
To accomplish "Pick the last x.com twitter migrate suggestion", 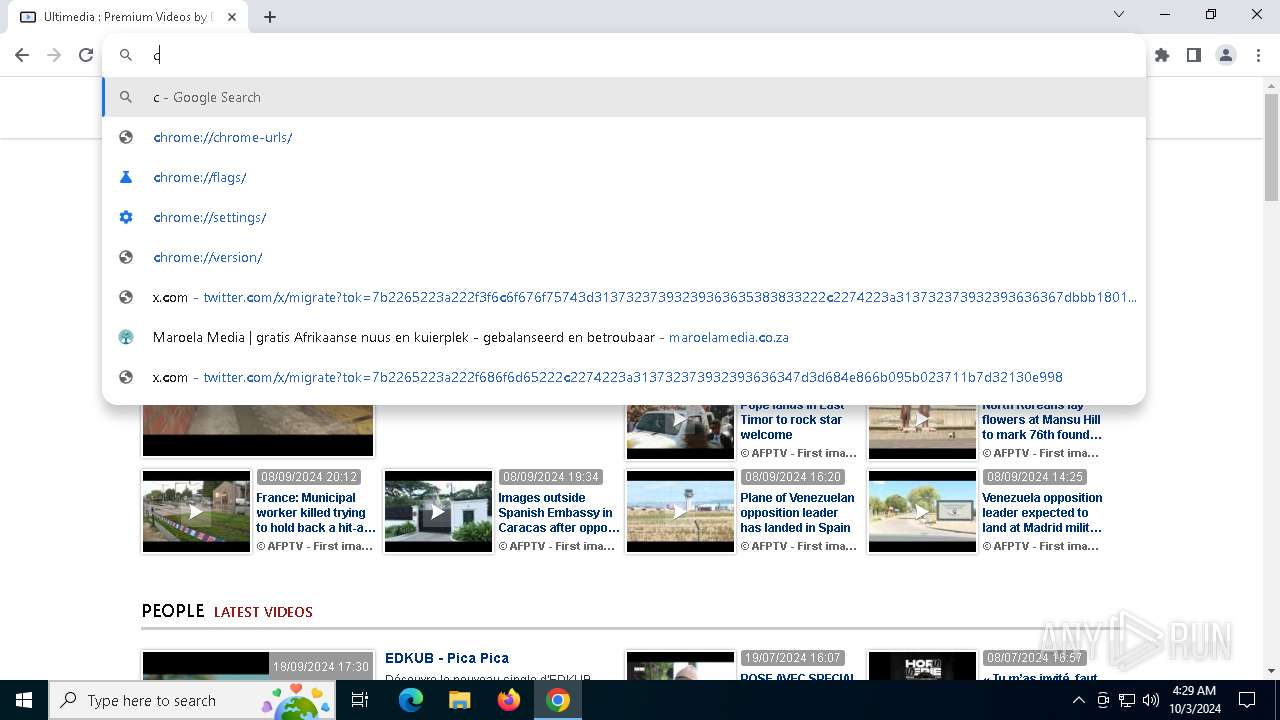I will click(x=624, y=377).
